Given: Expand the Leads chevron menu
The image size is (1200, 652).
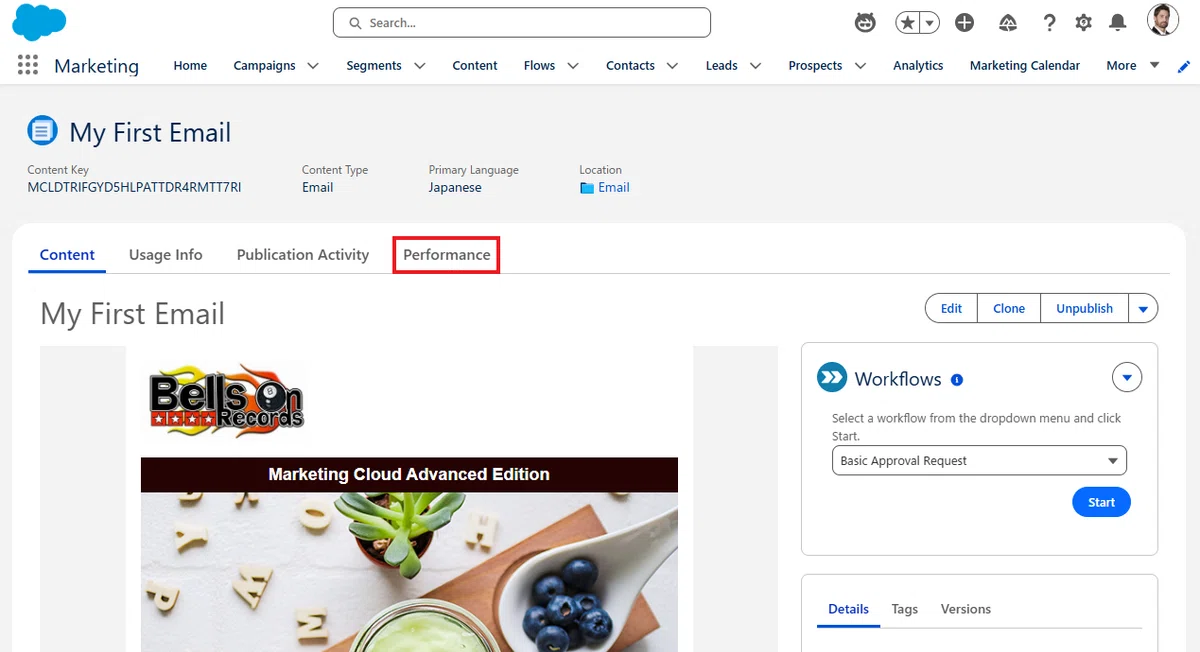Looking at the screenshot, I should point(755,66).
